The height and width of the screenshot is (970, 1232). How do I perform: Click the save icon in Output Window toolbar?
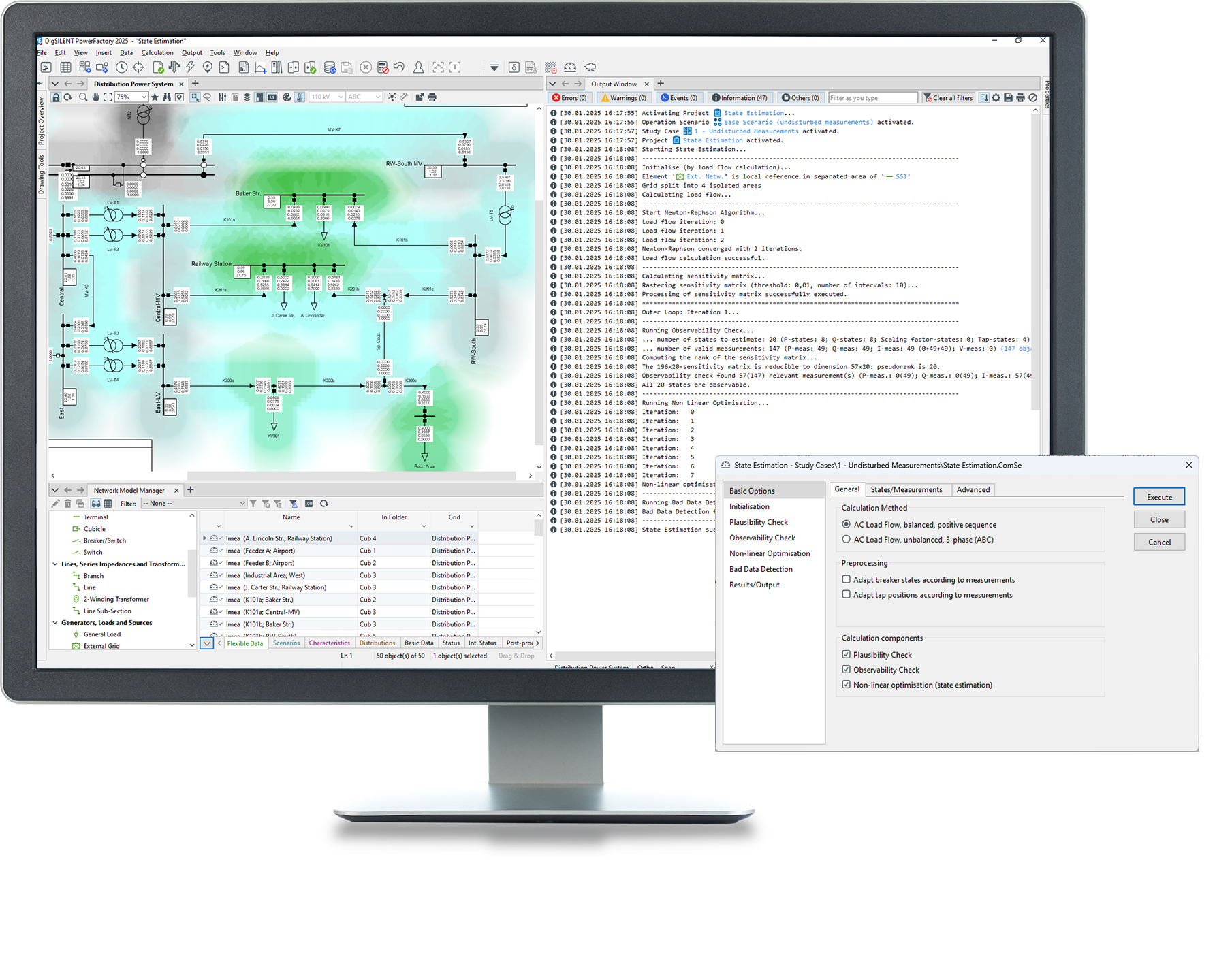point(1008,98)
